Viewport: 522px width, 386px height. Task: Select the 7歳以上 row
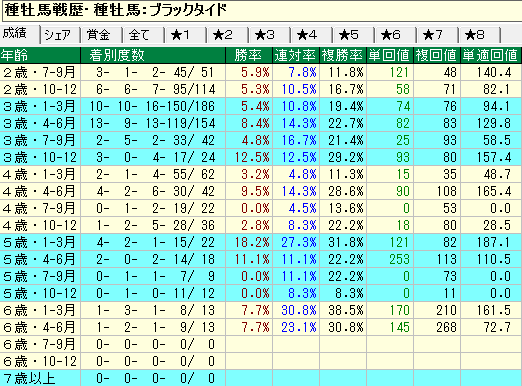click(261, 378)
